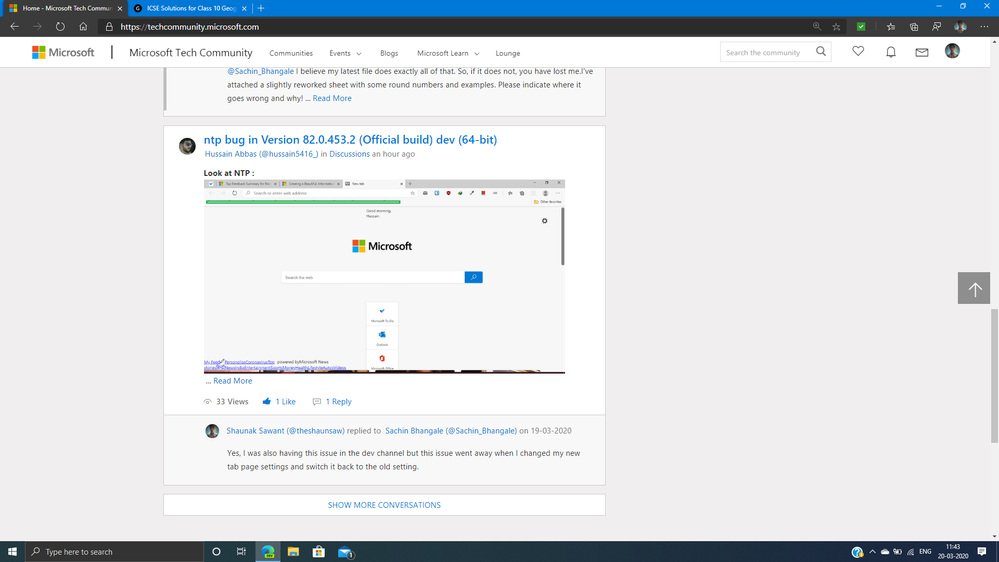Click the address bar URL

(x=189, y=27)
